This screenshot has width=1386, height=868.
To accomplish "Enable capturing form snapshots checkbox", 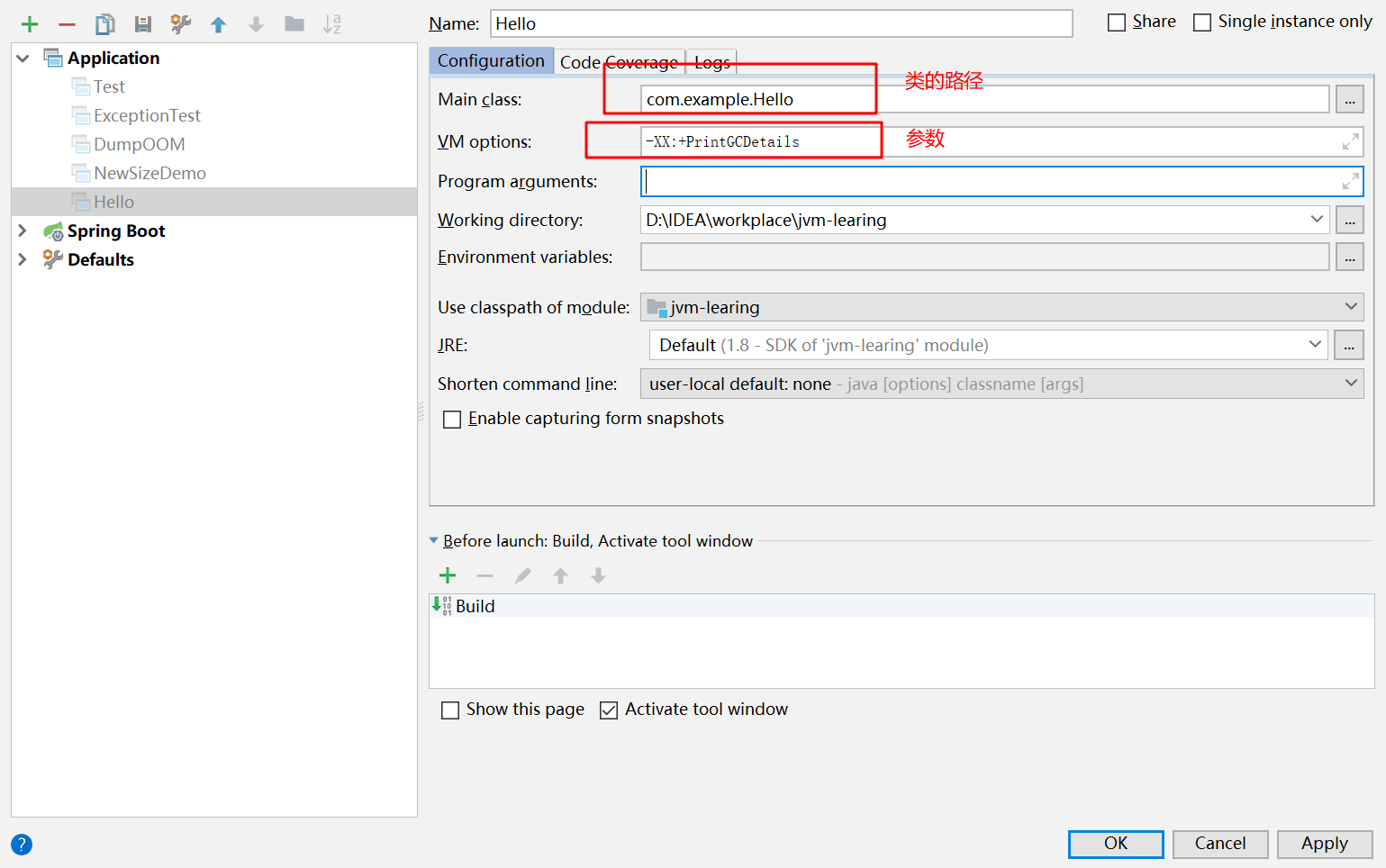I will point(452,419).
